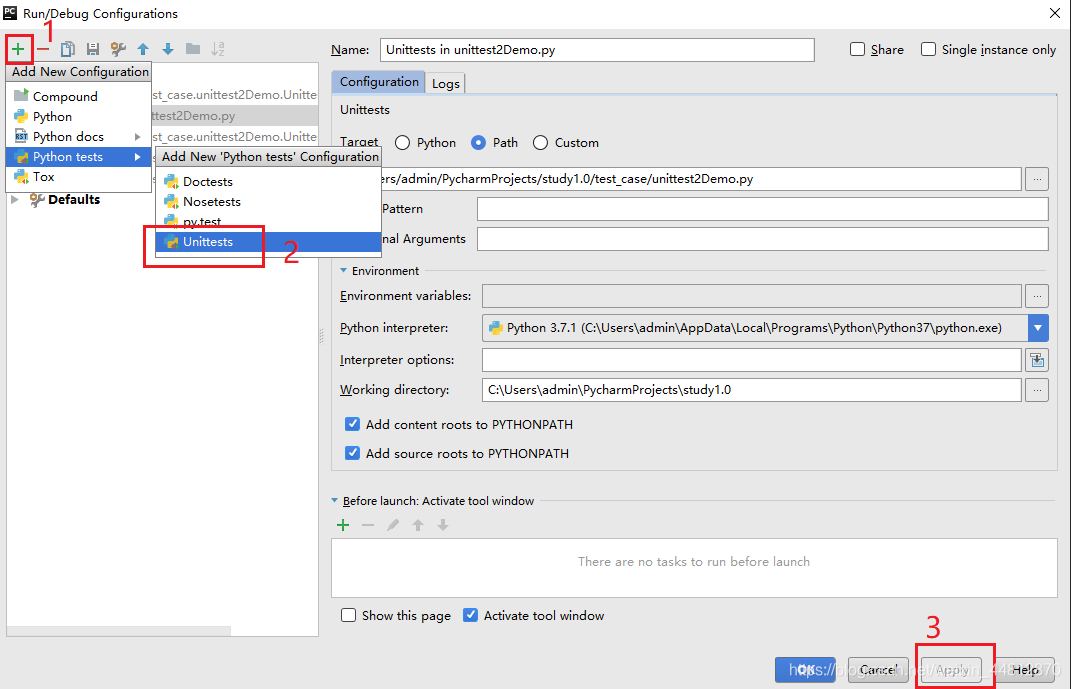Select Doctests in Python tests submenu

coord(268,182)
